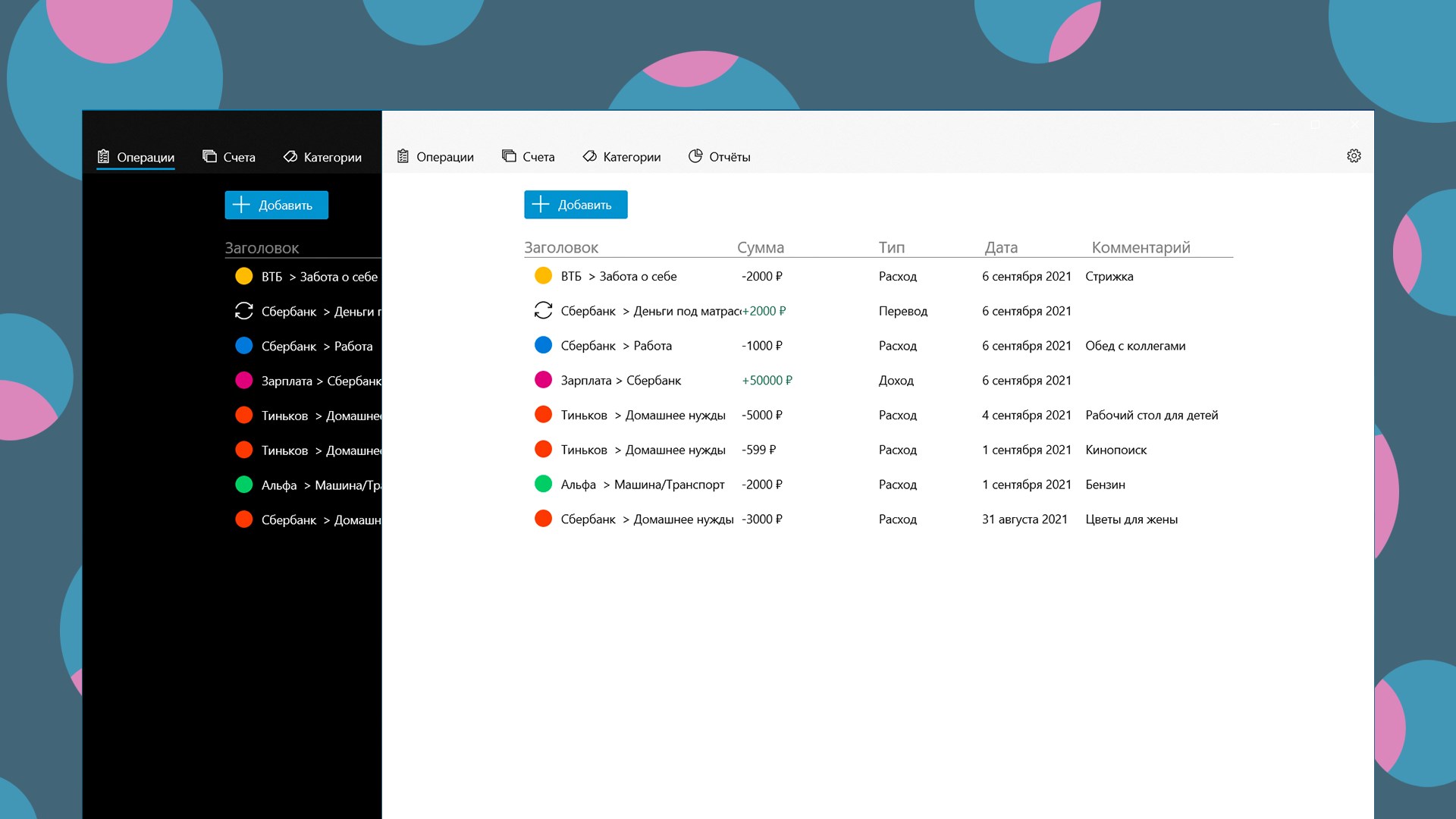Screen dimensions: 1456x819
Task: Open the Отчёты tab
Action: pyautogui.click(x=719, y=156)
